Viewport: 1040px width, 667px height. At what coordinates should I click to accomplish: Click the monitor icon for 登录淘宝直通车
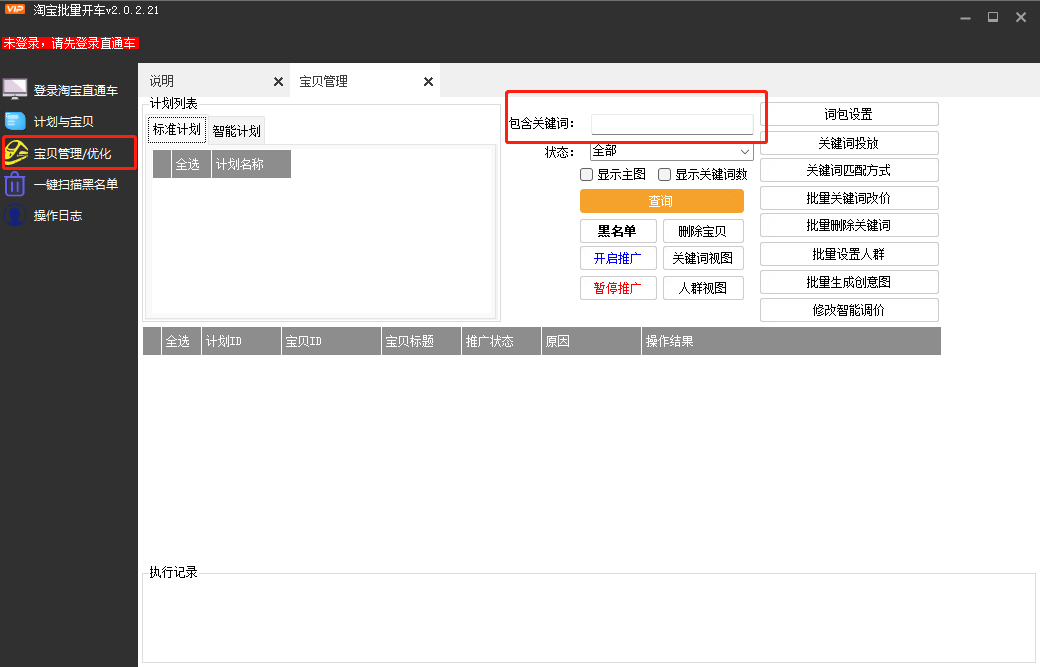15,90
